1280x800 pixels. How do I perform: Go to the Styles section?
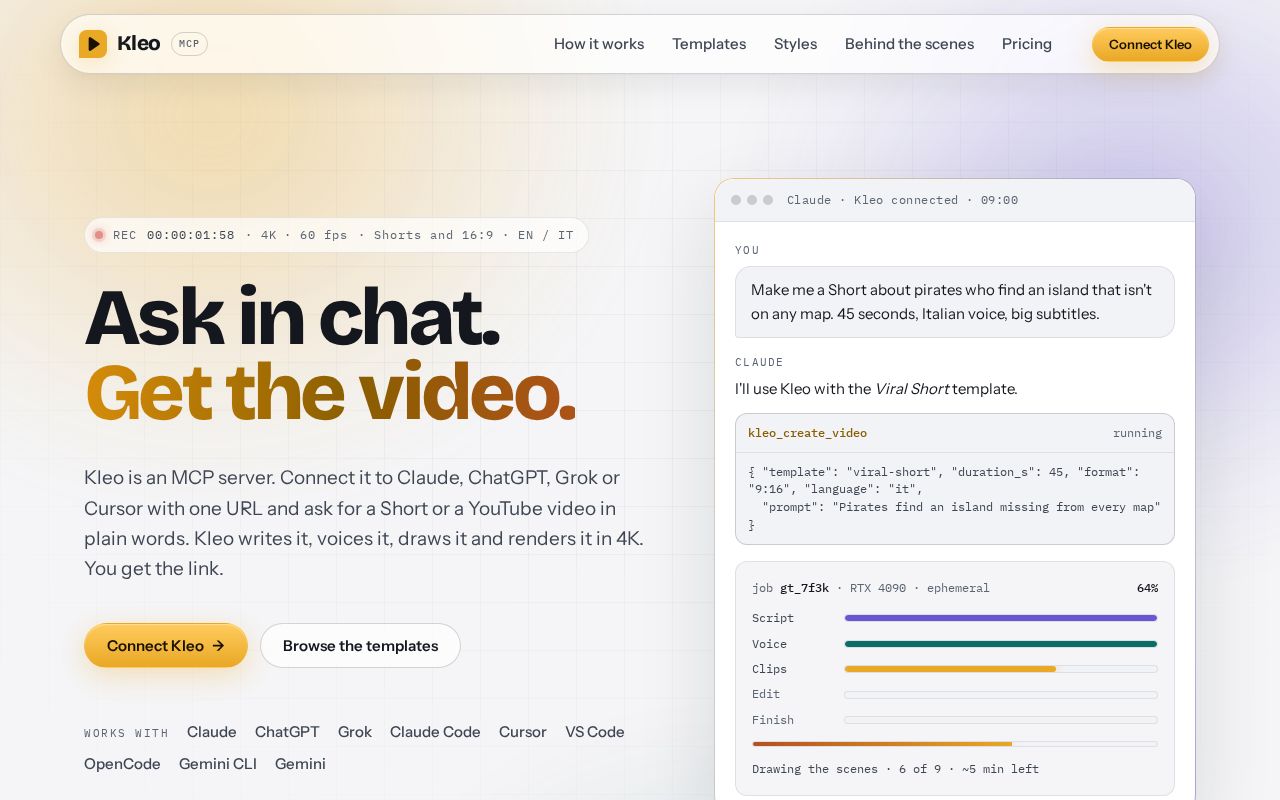tap(796, 44)
